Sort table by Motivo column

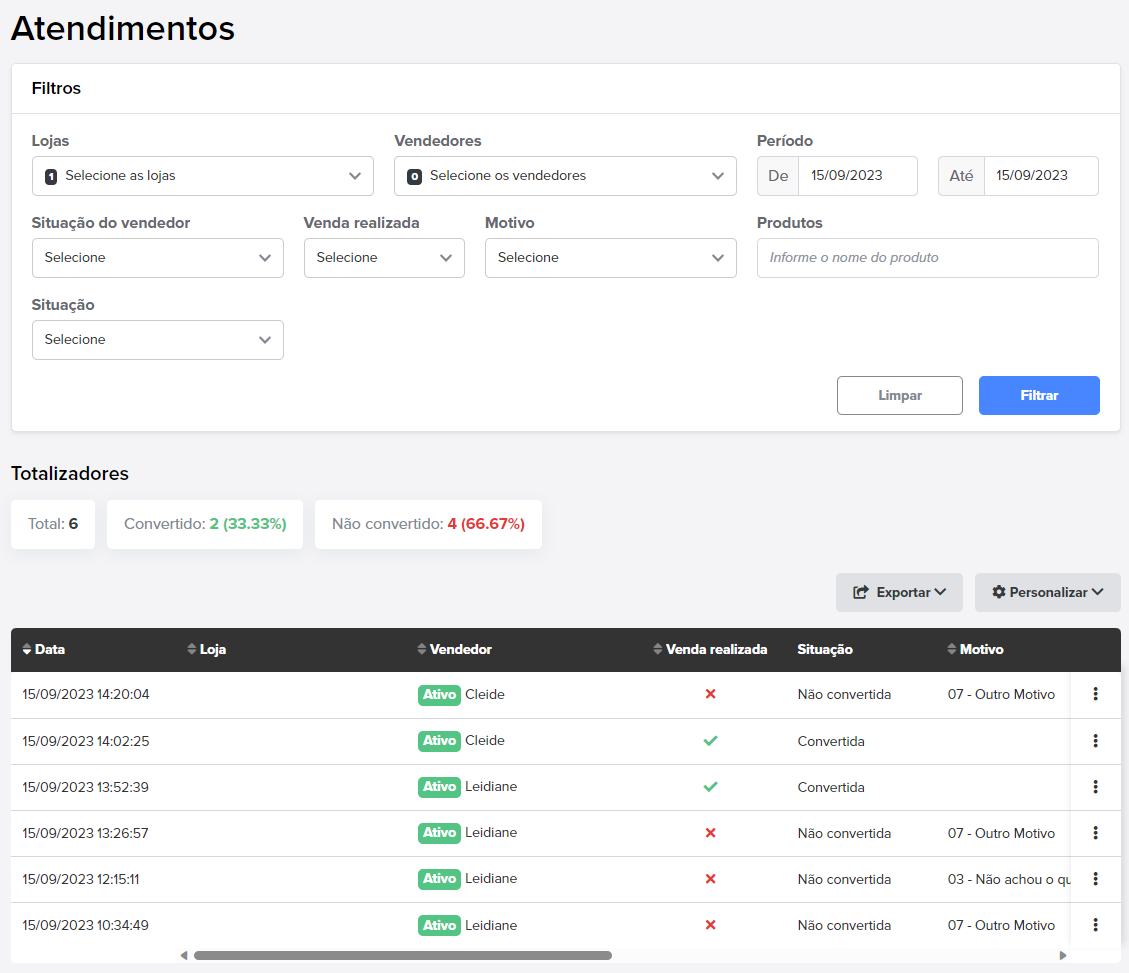(975, 649)
